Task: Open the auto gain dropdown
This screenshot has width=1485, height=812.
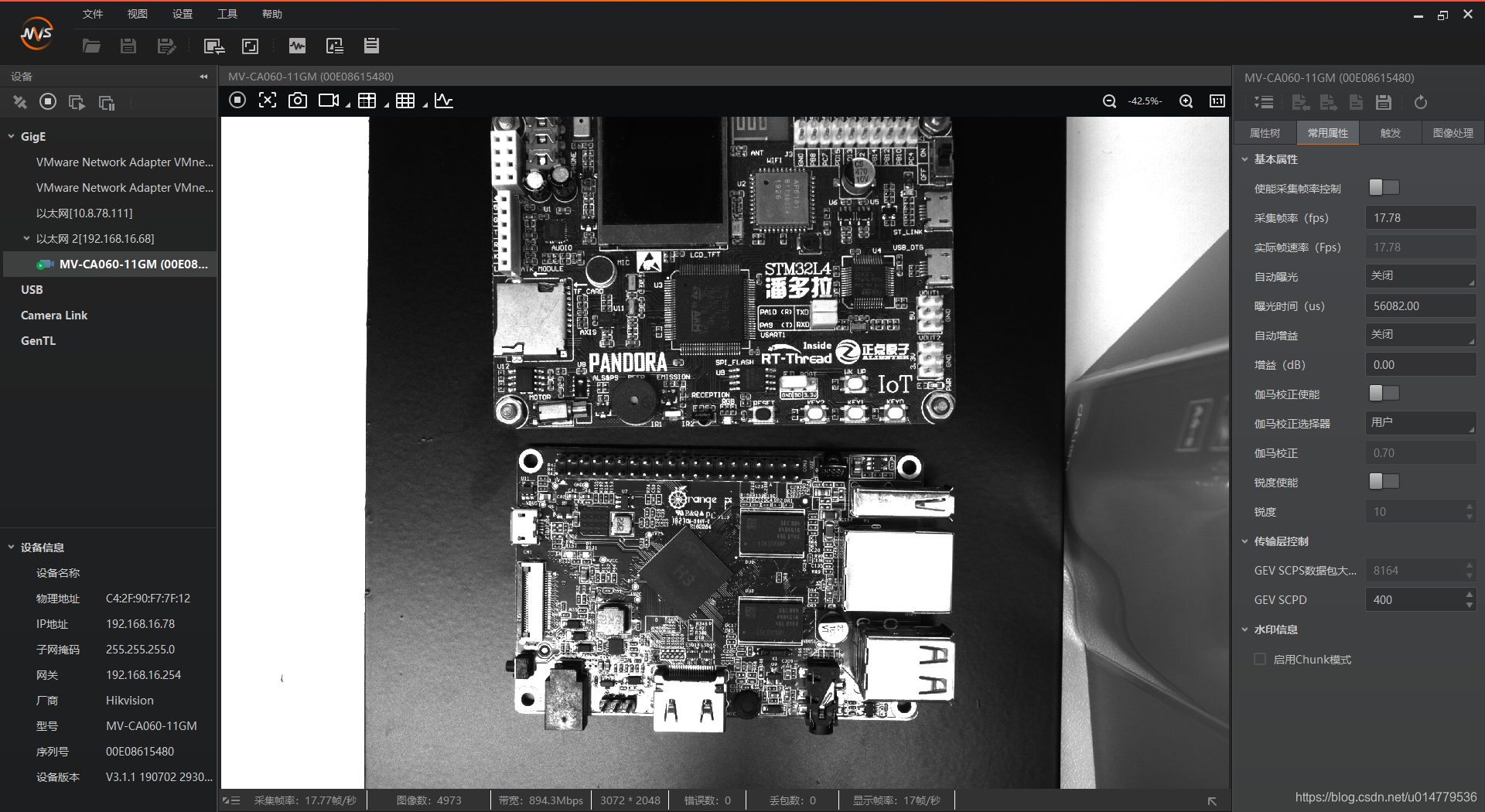Action: coord(1421,335)
